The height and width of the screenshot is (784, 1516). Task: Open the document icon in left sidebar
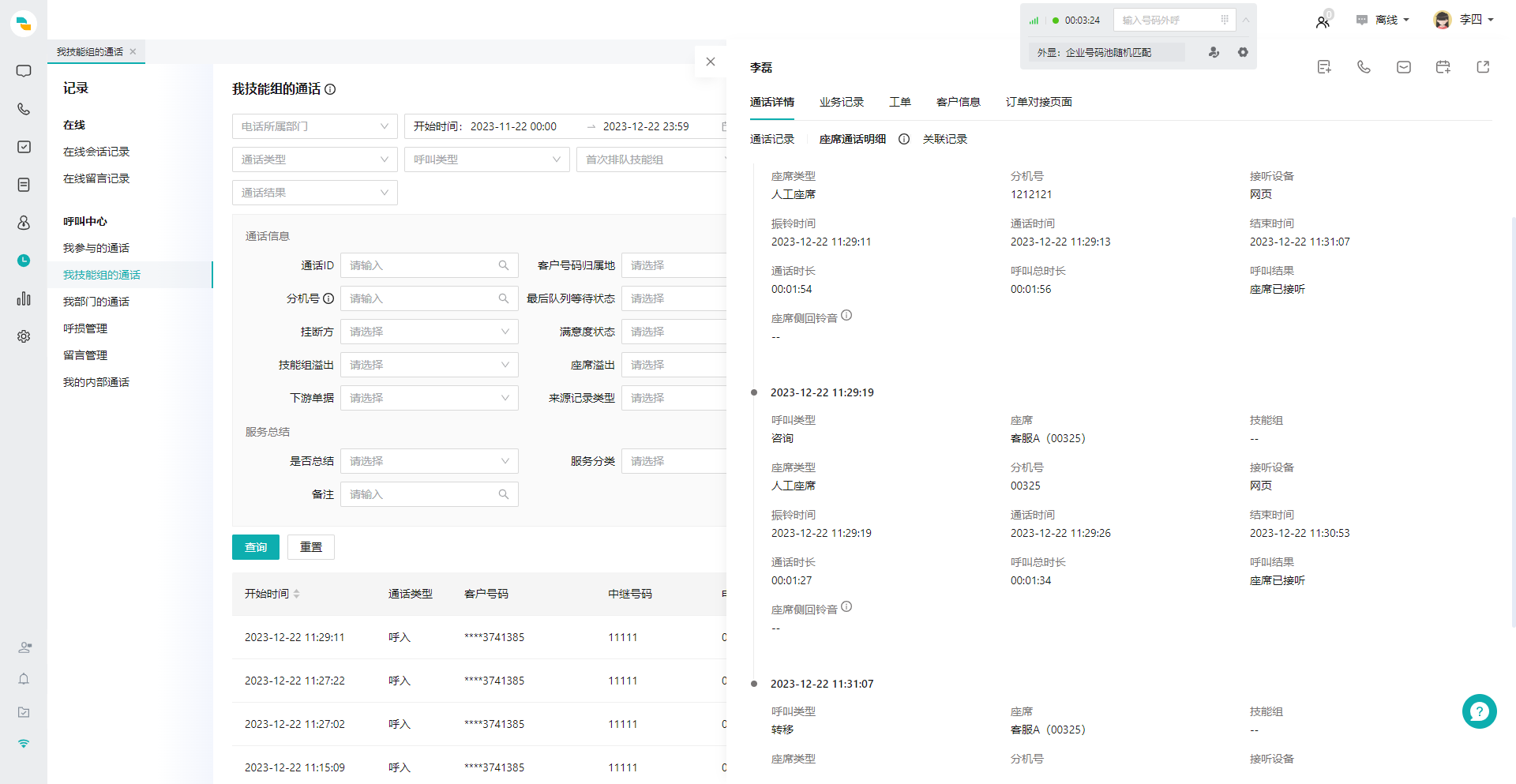(x=24, y=185)
